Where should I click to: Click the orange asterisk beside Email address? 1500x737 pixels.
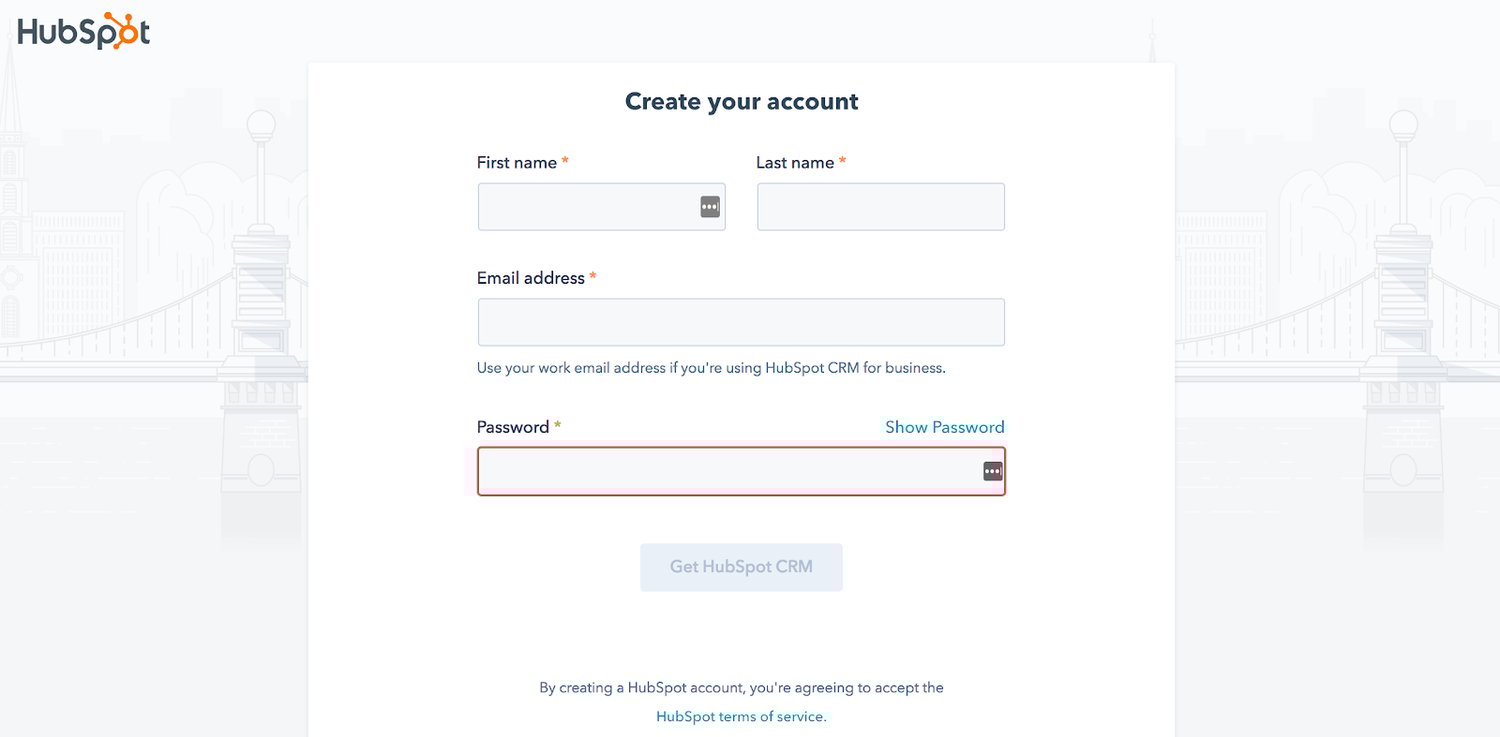point(593,277)
